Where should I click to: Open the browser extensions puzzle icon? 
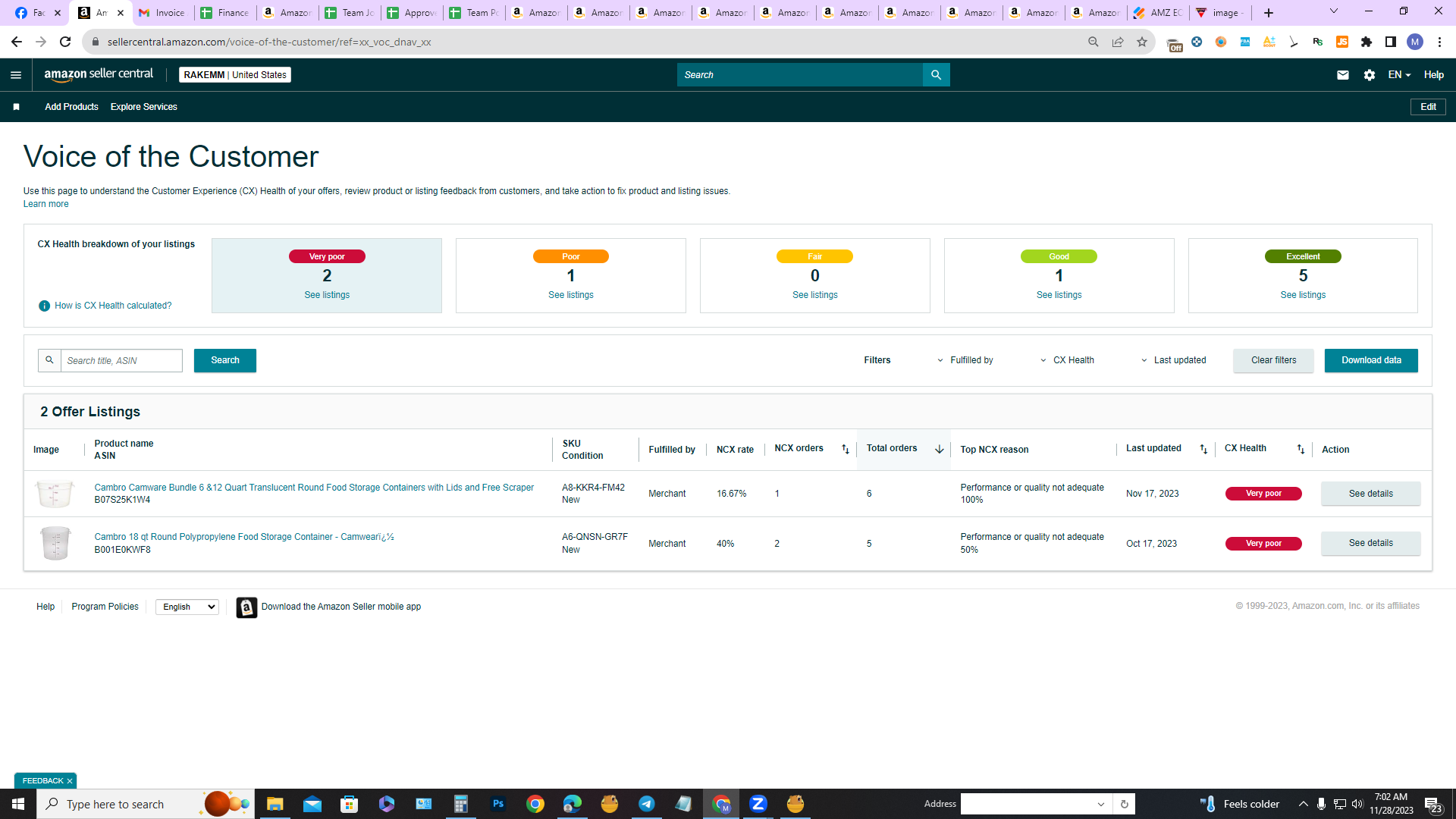1366,42
